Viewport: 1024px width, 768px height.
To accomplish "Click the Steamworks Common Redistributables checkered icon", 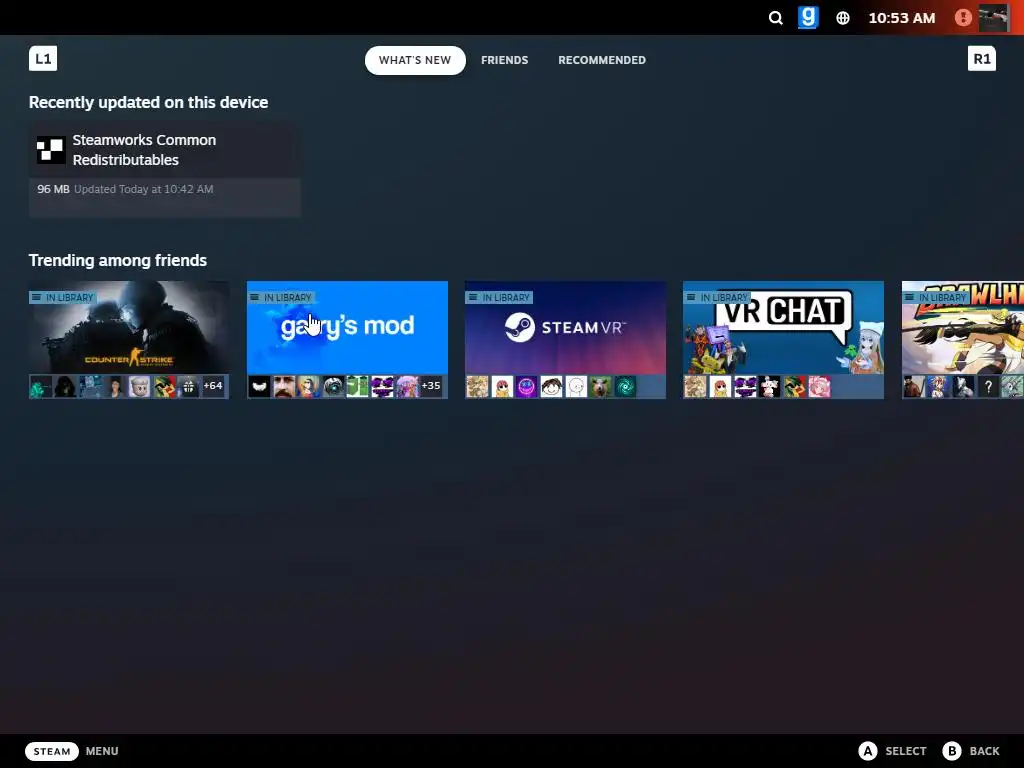I will pyautogui.click(x=50, y=150).
